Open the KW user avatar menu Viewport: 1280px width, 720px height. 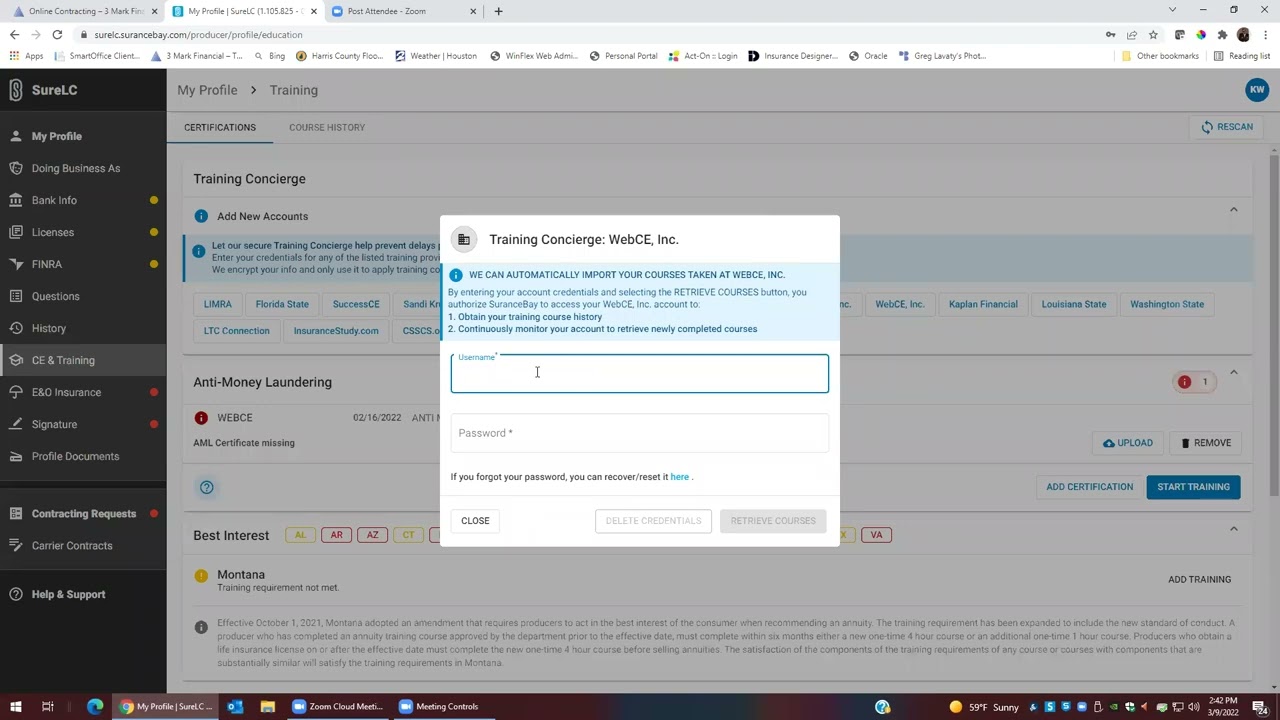click(x=1256, y=89)
